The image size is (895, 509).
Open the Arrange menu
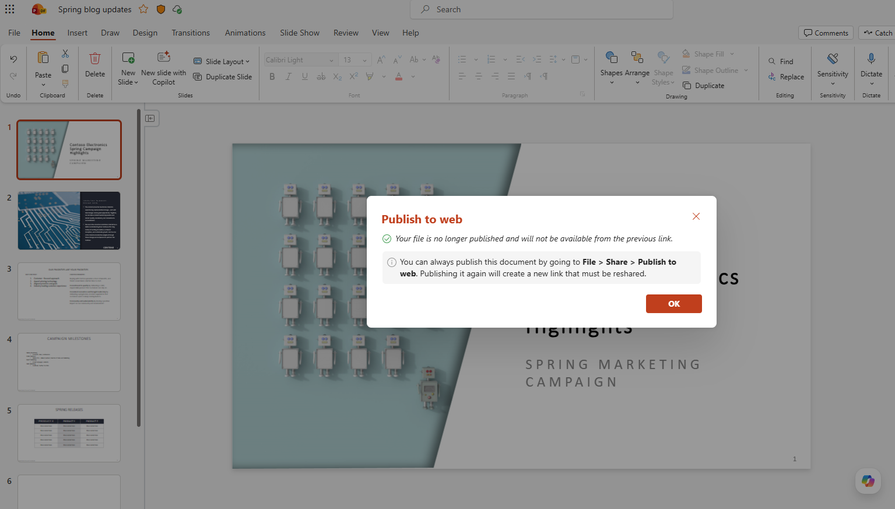point(637,68)
